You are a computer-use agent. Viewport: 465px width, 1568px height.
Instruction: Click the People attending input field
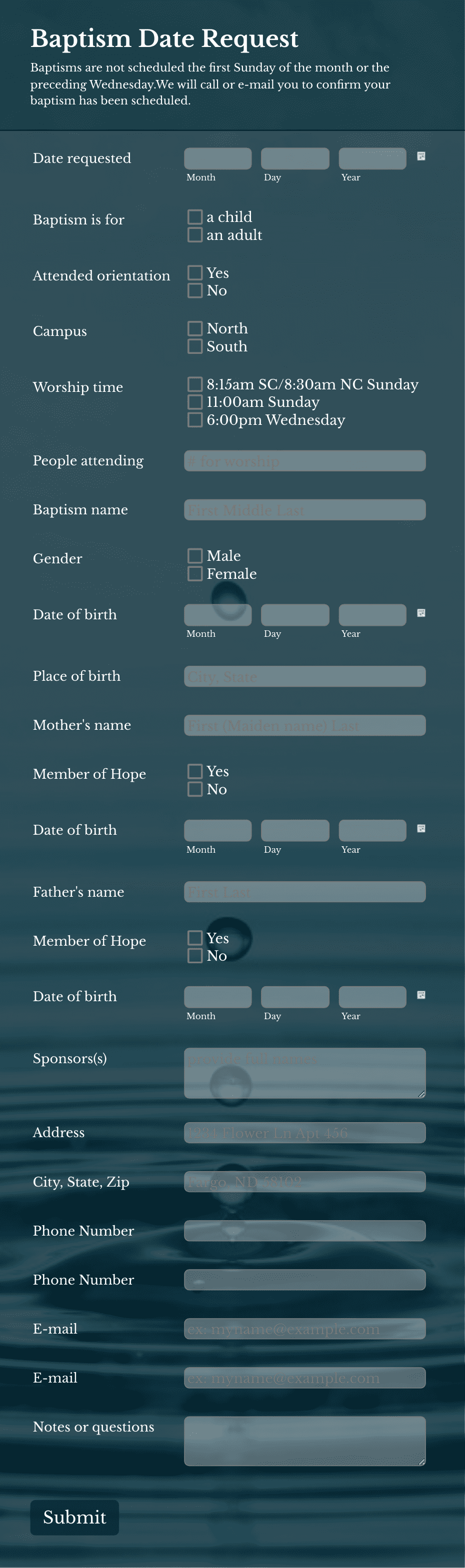point(304,461)
